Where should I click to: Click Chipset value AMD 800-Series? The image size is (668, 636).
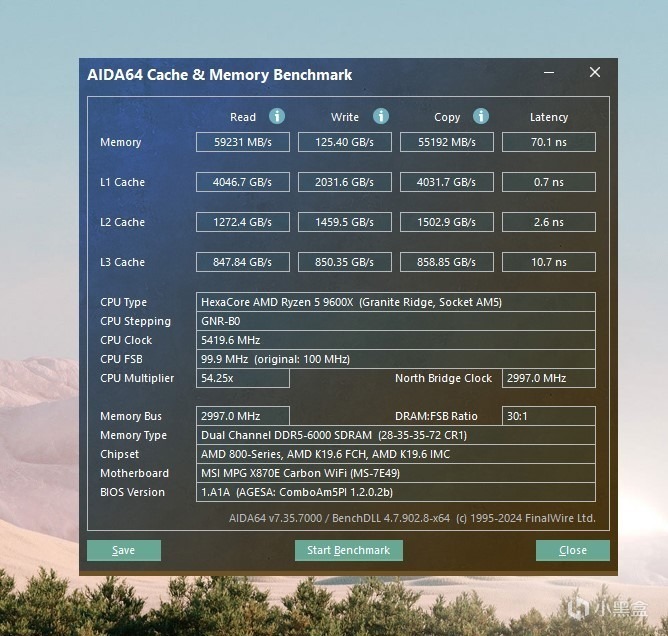pos(396,454)
